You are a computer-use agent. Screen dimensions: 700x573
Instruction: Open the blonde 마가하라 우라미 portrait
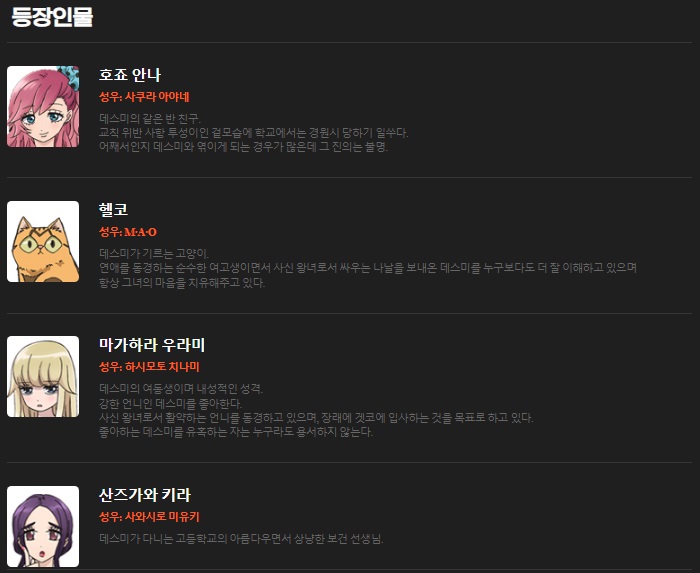pos(43,377)
